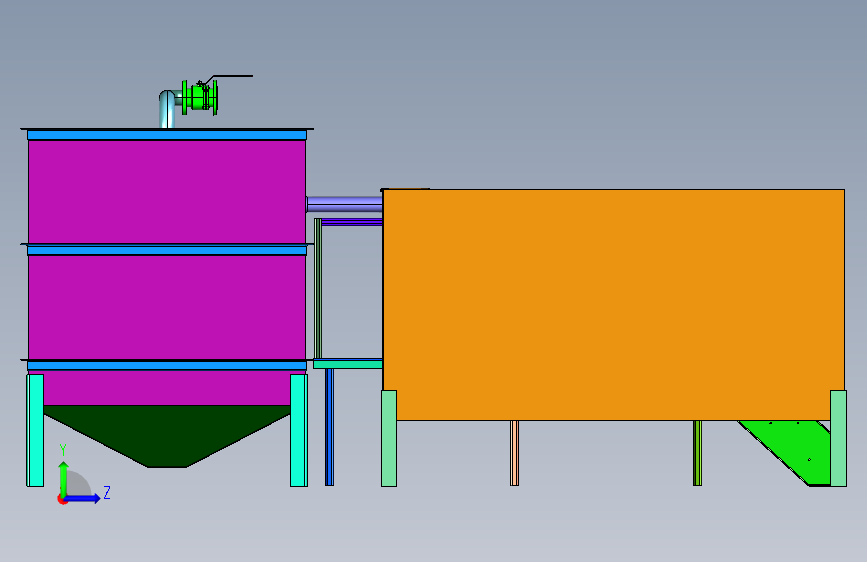
Task: Select the top blue flange band
Action: [167, 135]
